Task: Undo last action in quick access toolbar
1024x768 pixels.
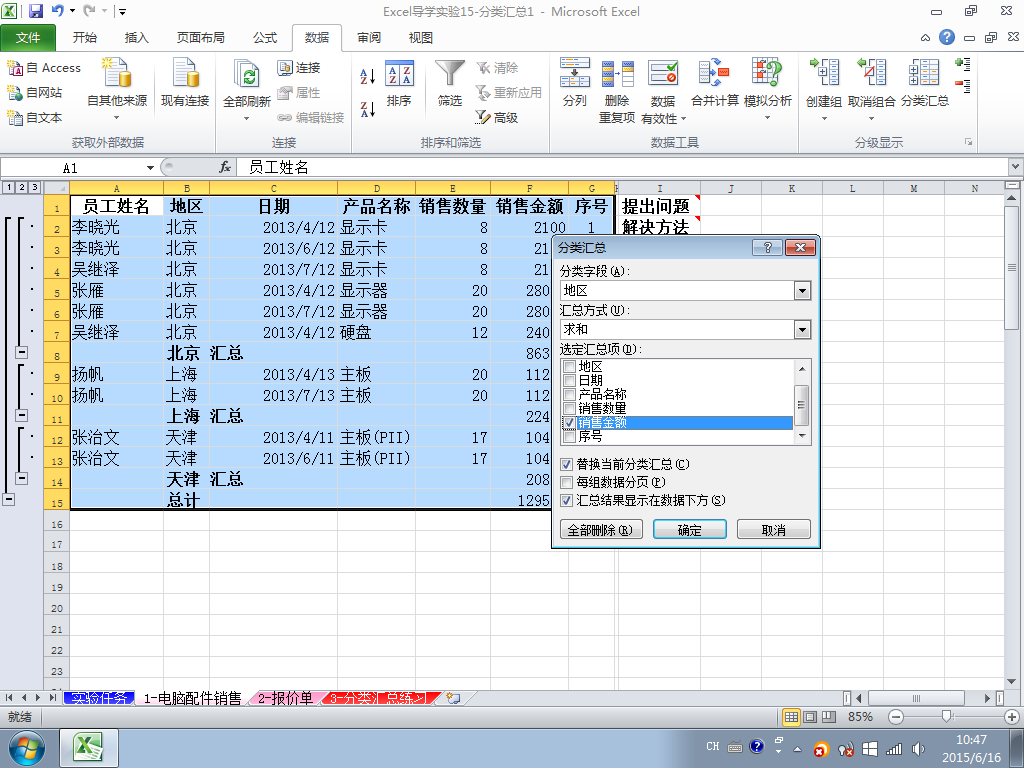Action: click(x=57, y=11)
